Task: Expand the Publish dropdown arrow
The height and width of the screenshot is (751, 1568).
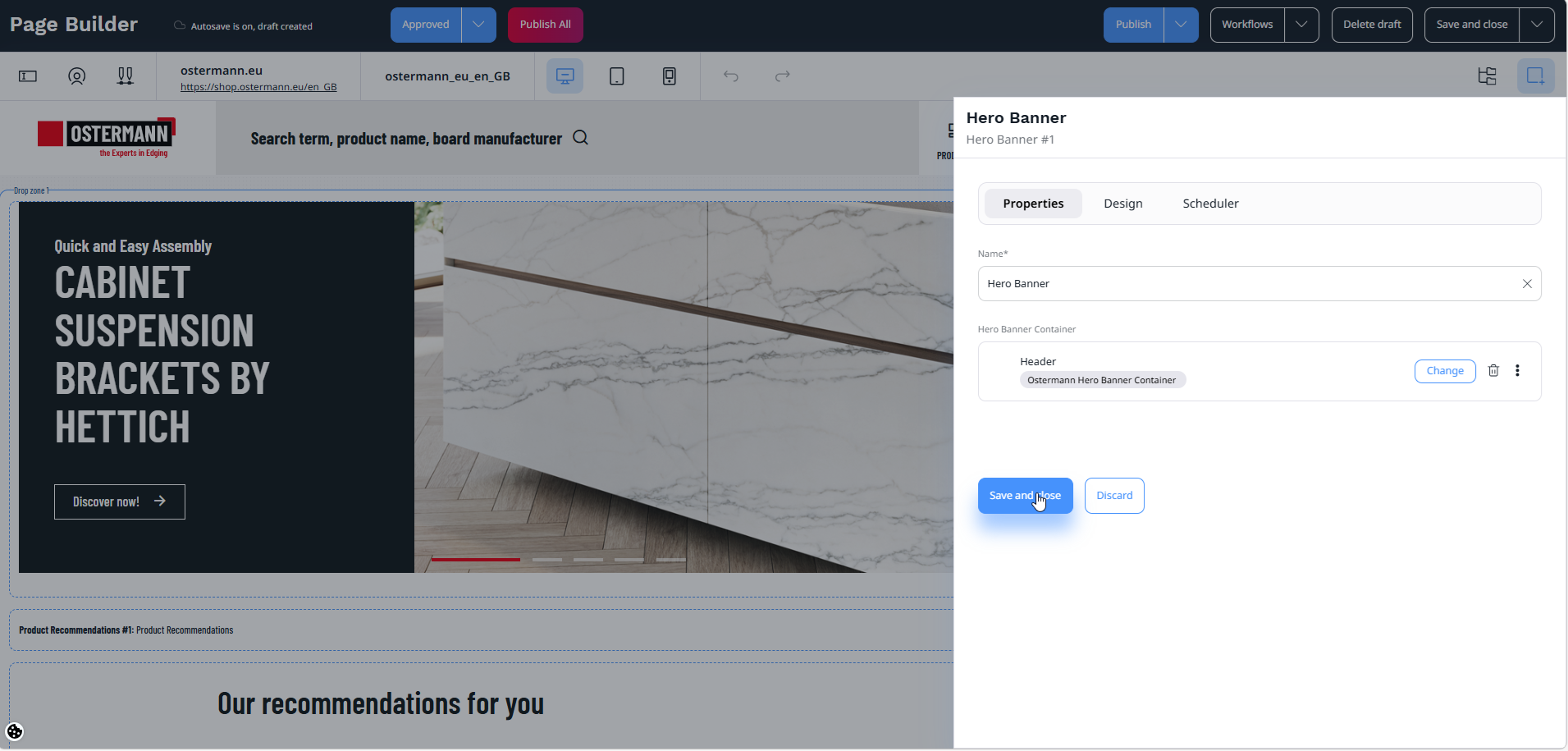Action: (x=1181, y=25)
